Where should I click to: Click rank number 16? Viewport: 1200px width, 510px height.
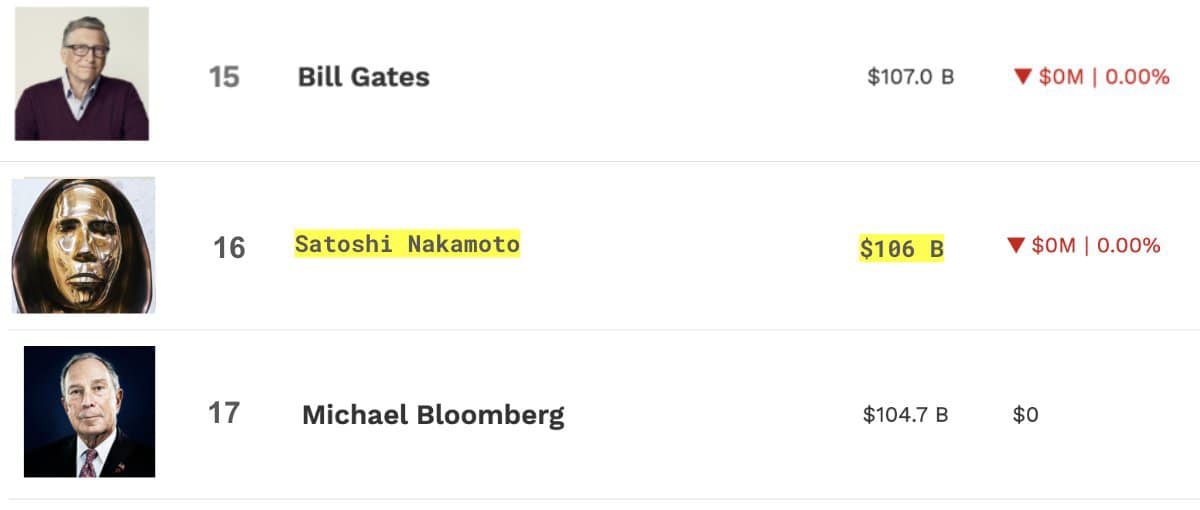click(229, 247)
